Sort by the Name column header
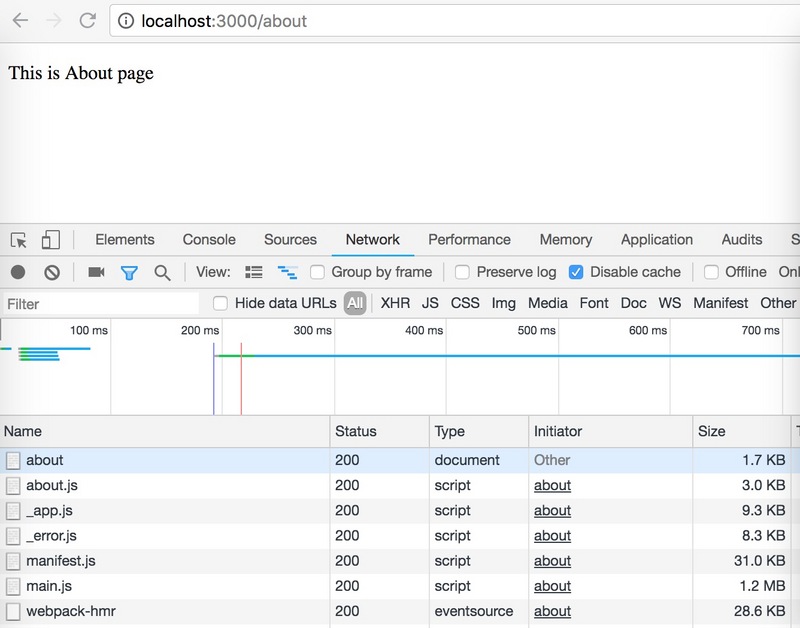The height and width of the screenshot is (628, 800). coord(165,431)
